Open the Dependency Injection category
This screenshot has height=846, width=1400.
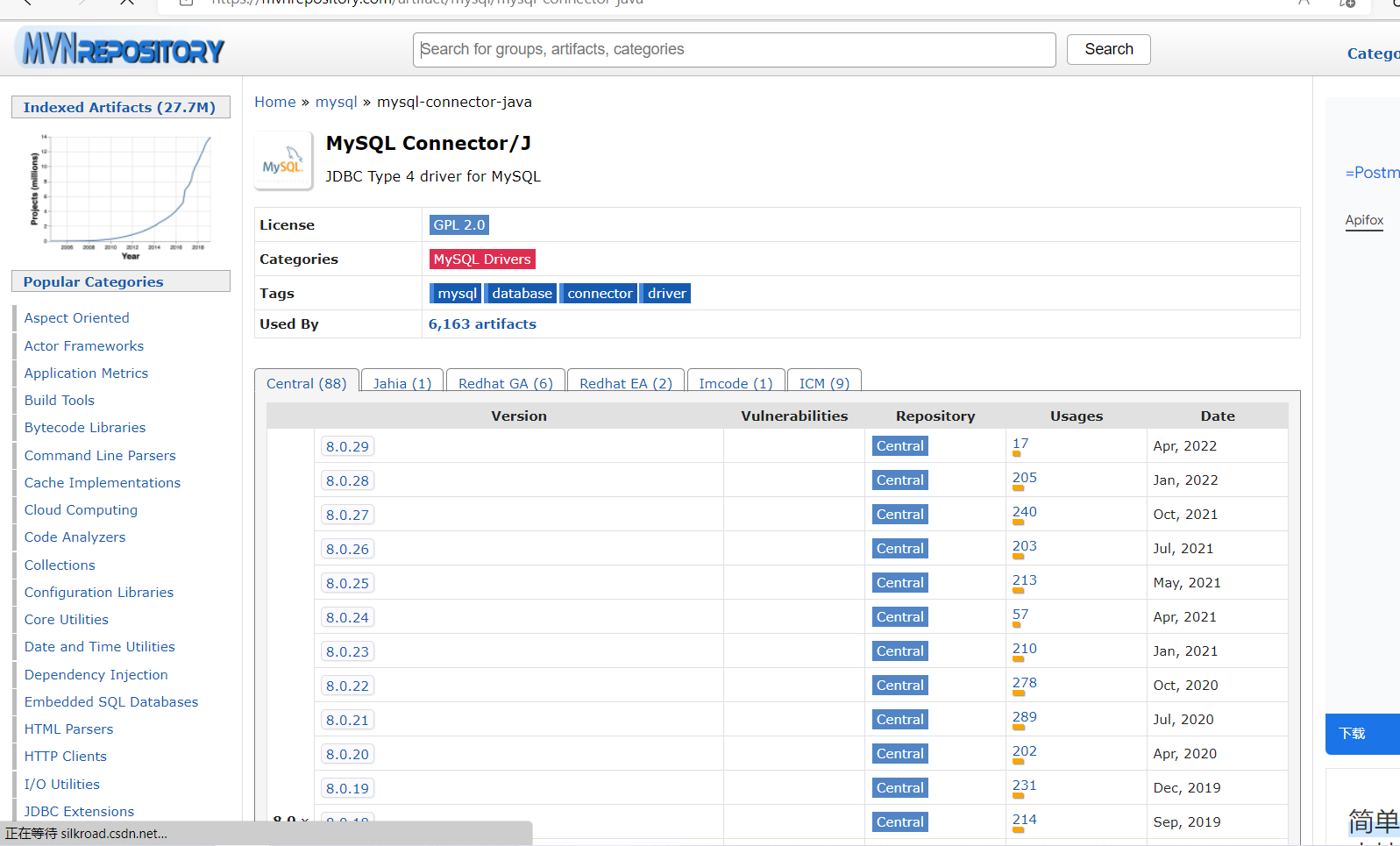coord(96,674)
